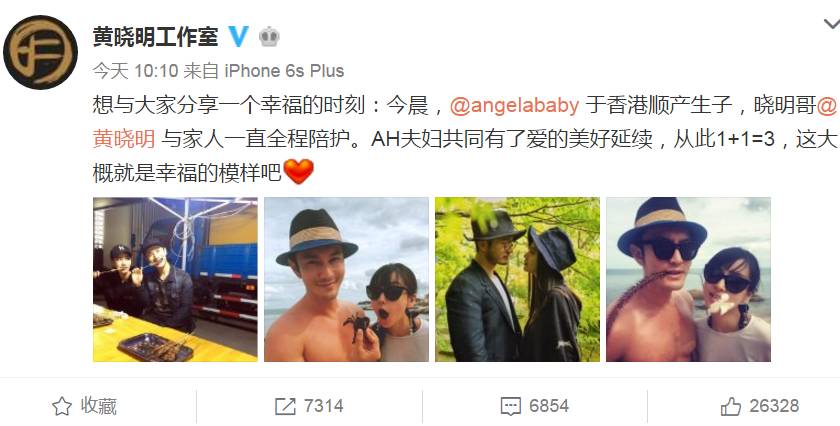Click the crown membership badge icon
The image size is (840, 426).
[269, 37]
